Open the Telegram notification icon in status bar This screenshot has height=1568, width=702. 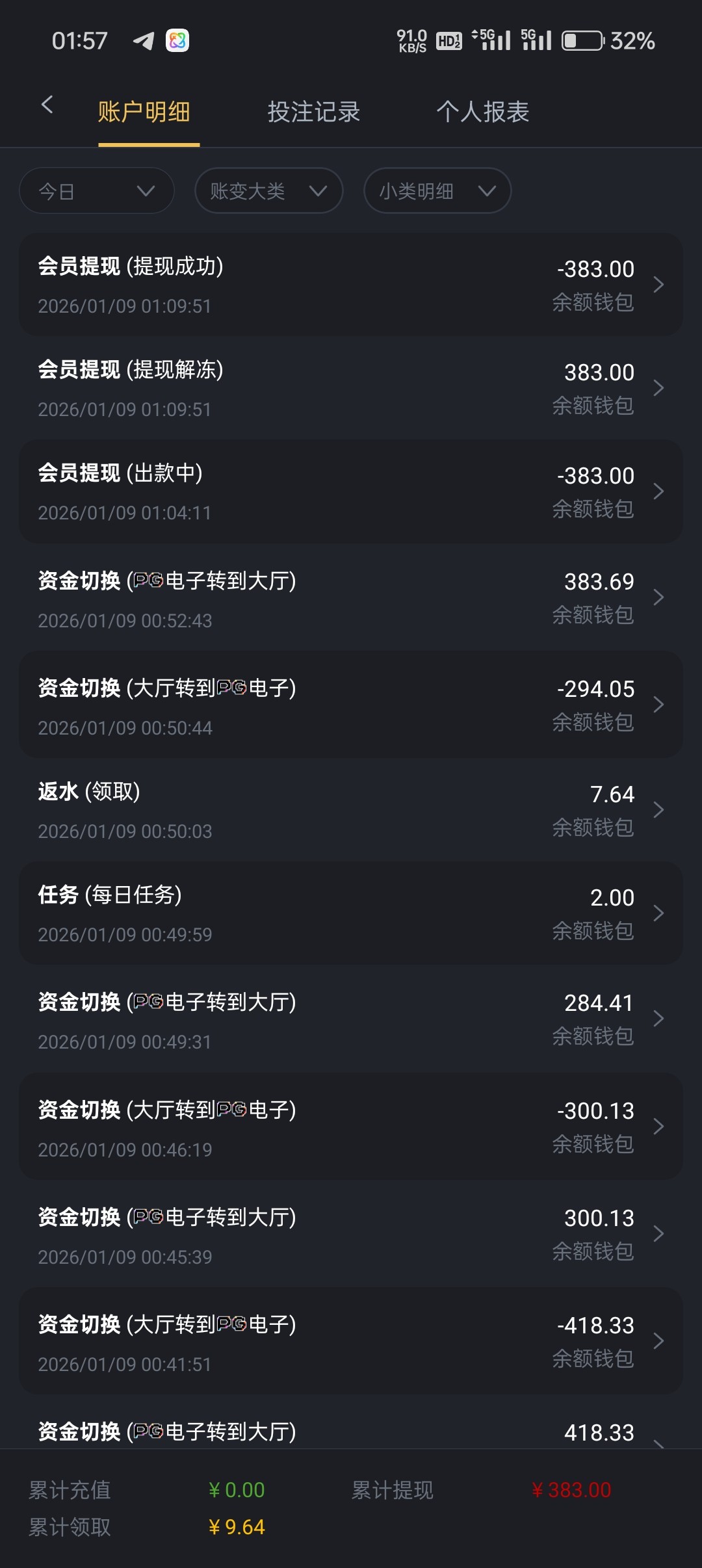144,41
